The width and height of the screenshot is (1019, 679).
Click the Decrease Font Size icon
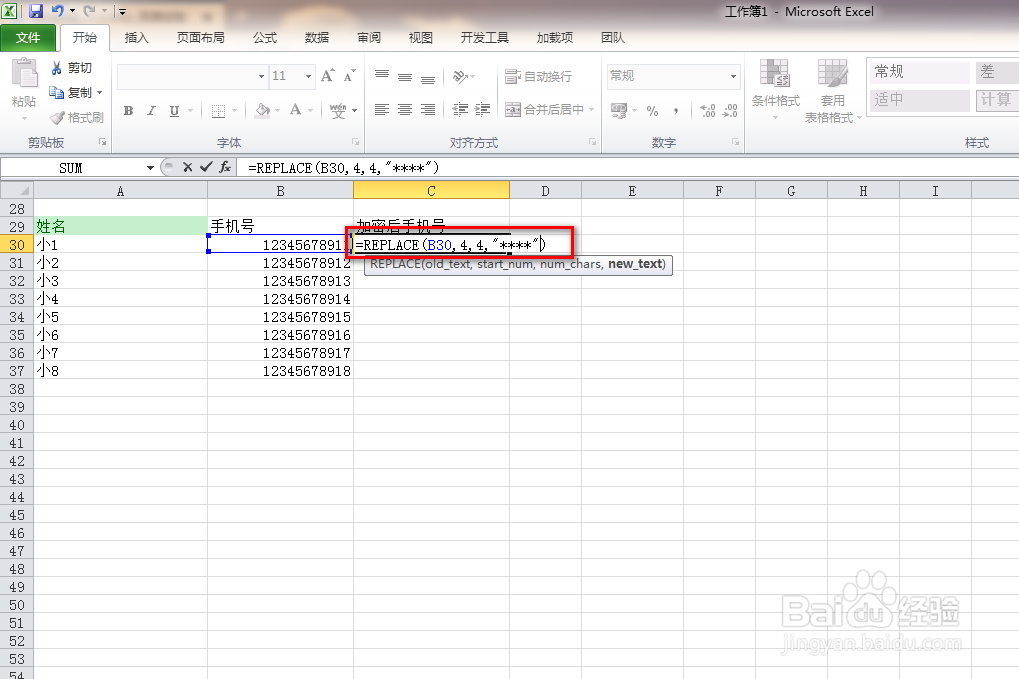click(350, 76)
